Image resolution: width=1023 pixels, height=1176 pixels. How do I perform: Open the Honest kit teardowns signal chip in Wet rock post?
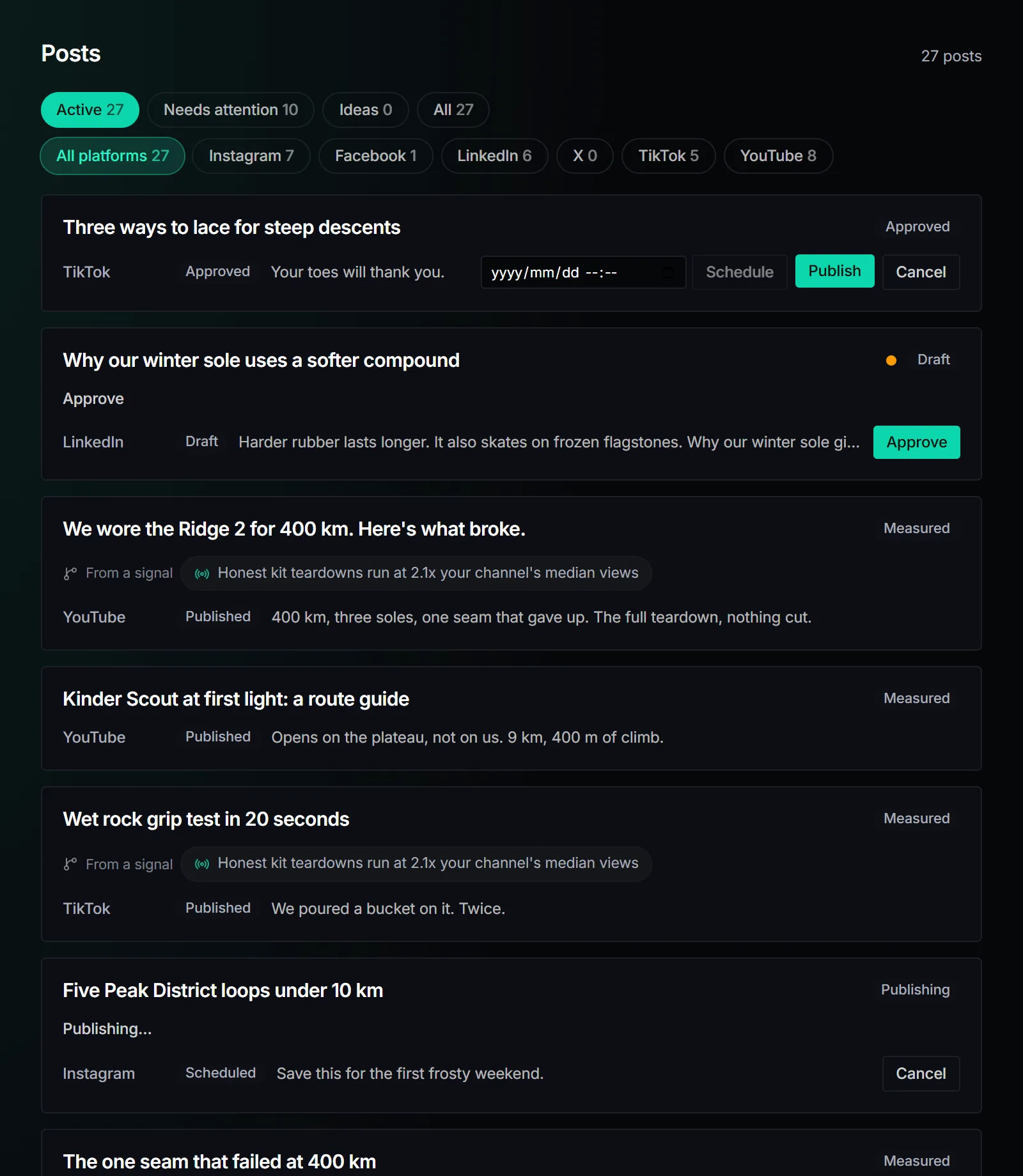pyautogui.click(x=416, y=864)
